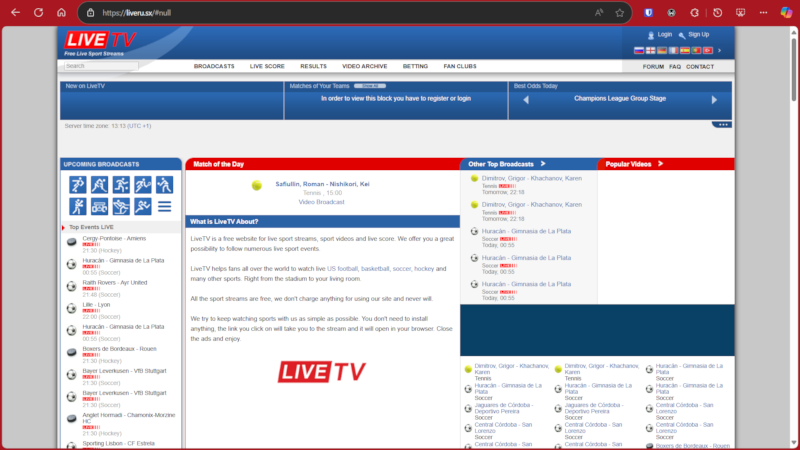Open the Copilot icon in browser toolbar
The image size is (800, 450).
click(x=786, y=13)
